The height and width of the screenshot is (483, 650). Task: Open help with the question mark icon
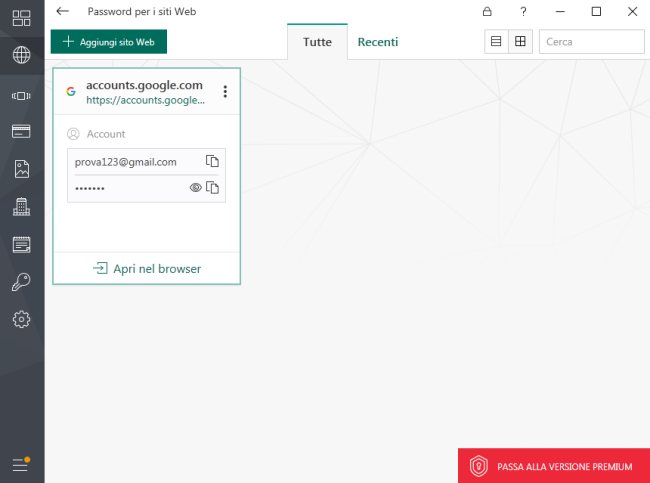[x=523, y=11]
